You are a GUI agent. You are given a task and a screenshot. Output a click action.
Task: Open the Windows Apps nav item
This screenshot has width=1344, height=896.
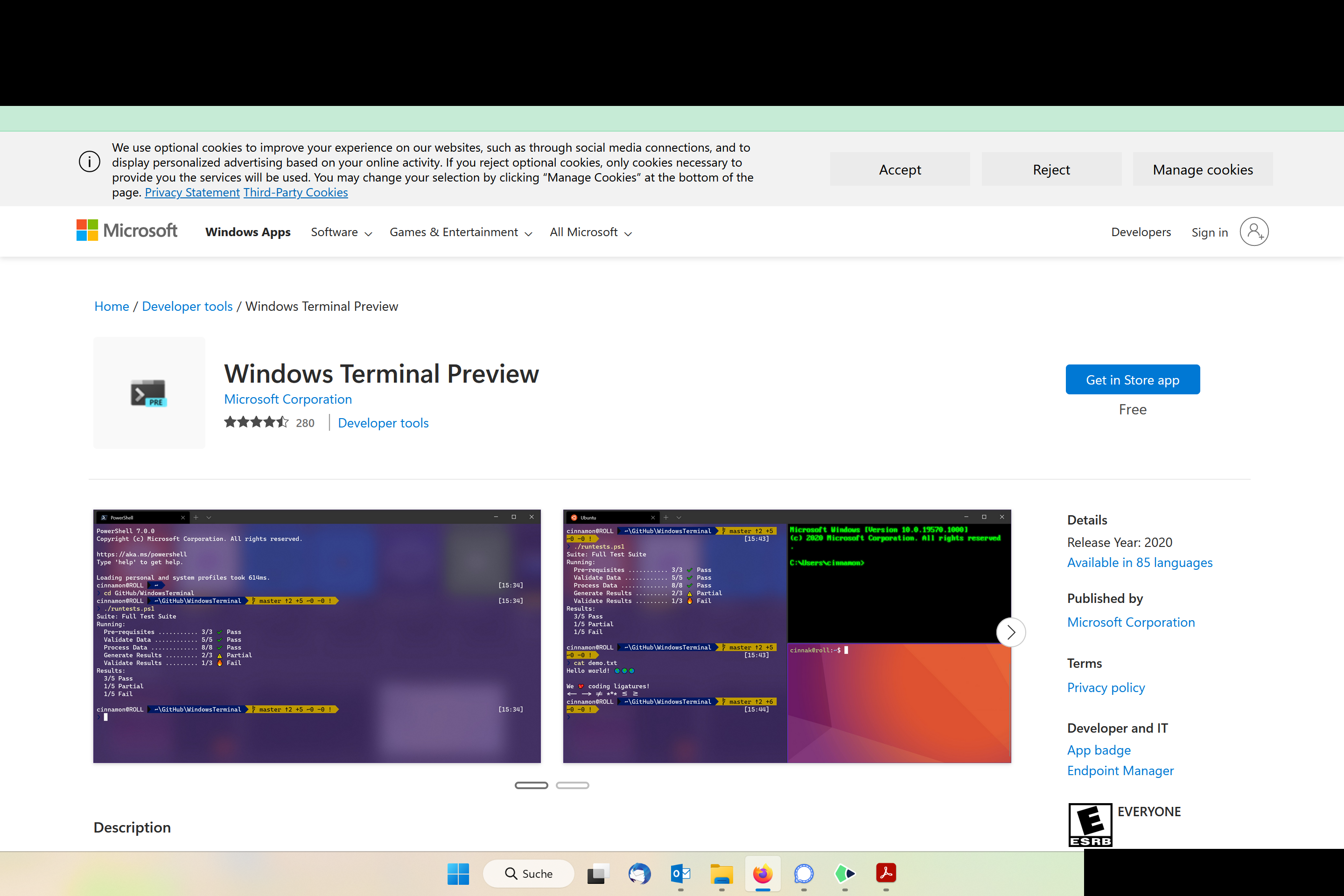coord(248,232)
